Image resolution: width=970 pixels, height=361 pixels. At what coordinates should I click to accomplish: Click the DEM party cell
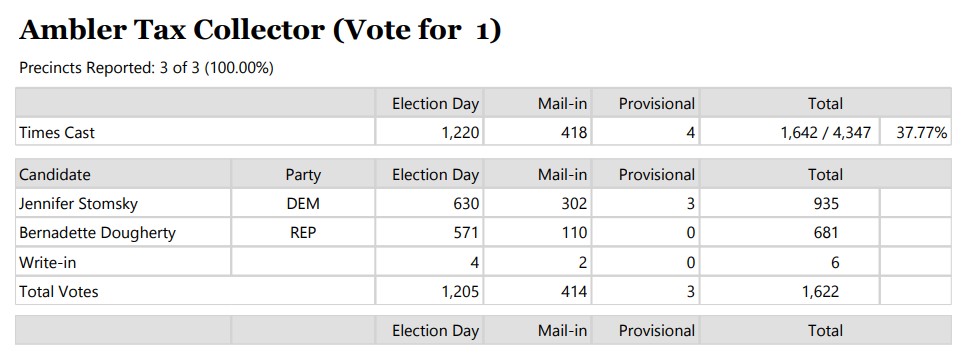click(x=303, y=203)
